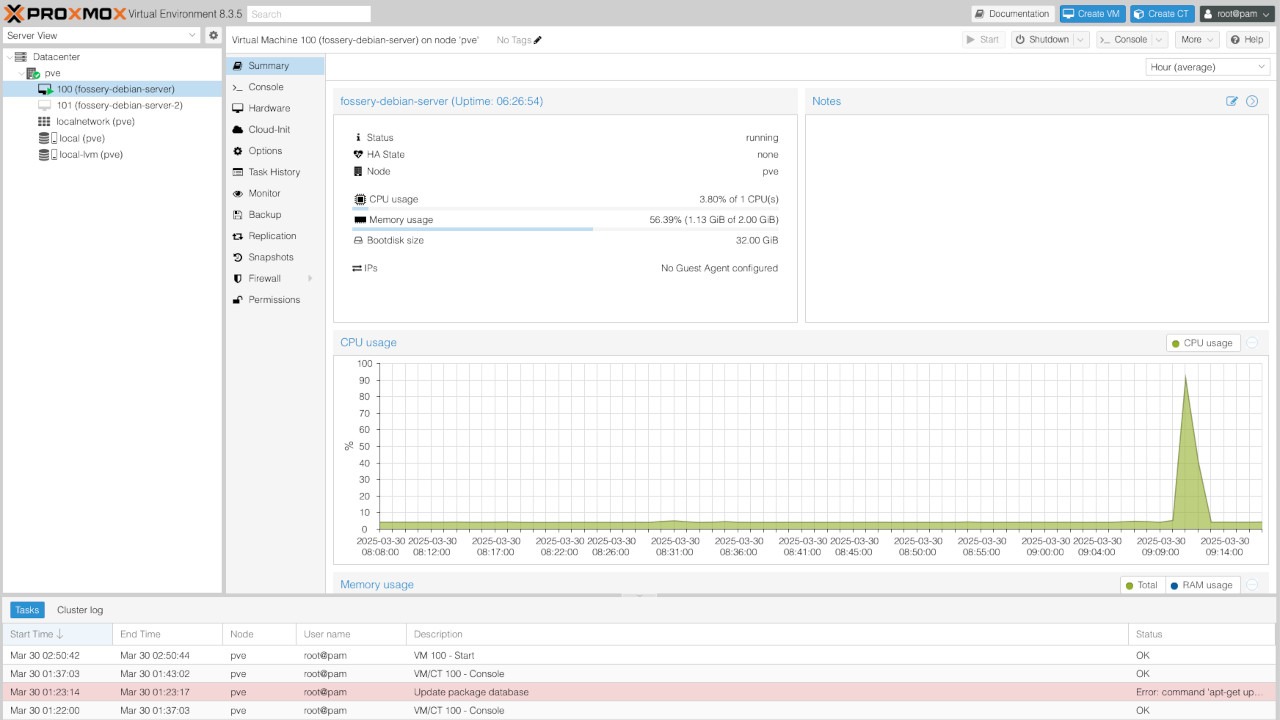Toggle the CPU usage legend entry

click(x=1203, y=343)
